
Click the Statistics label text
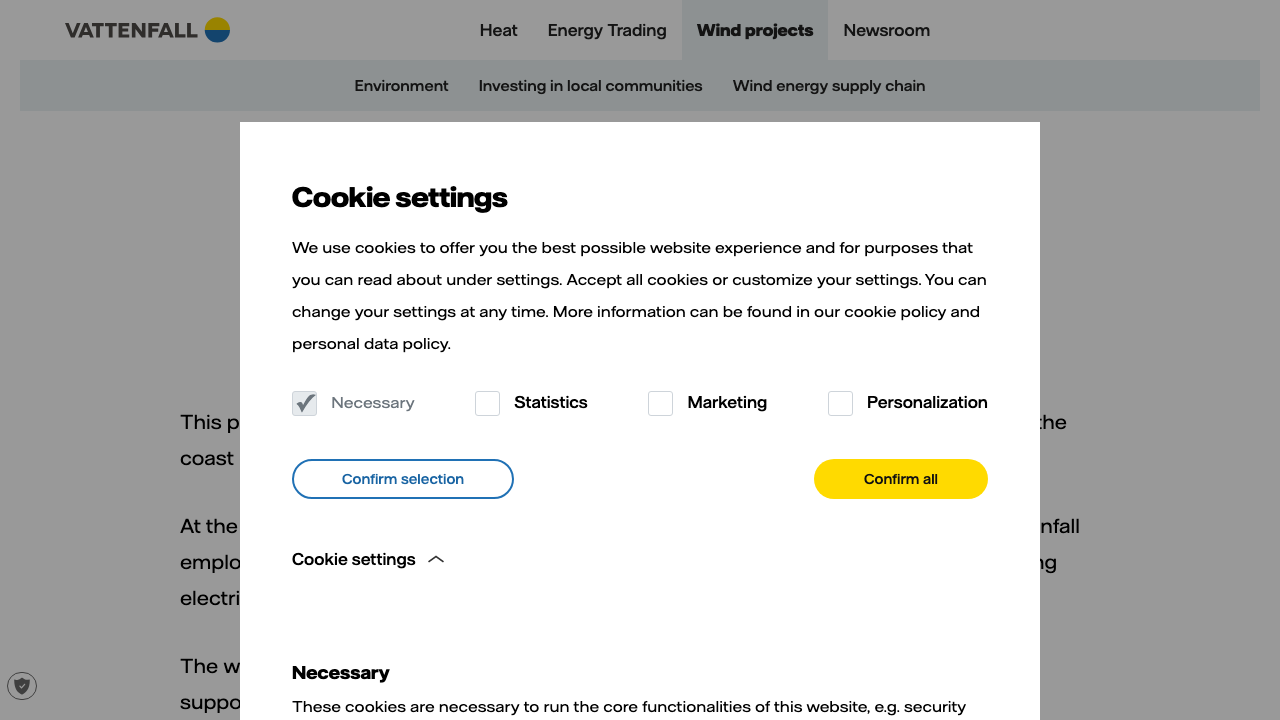point(550,402)
